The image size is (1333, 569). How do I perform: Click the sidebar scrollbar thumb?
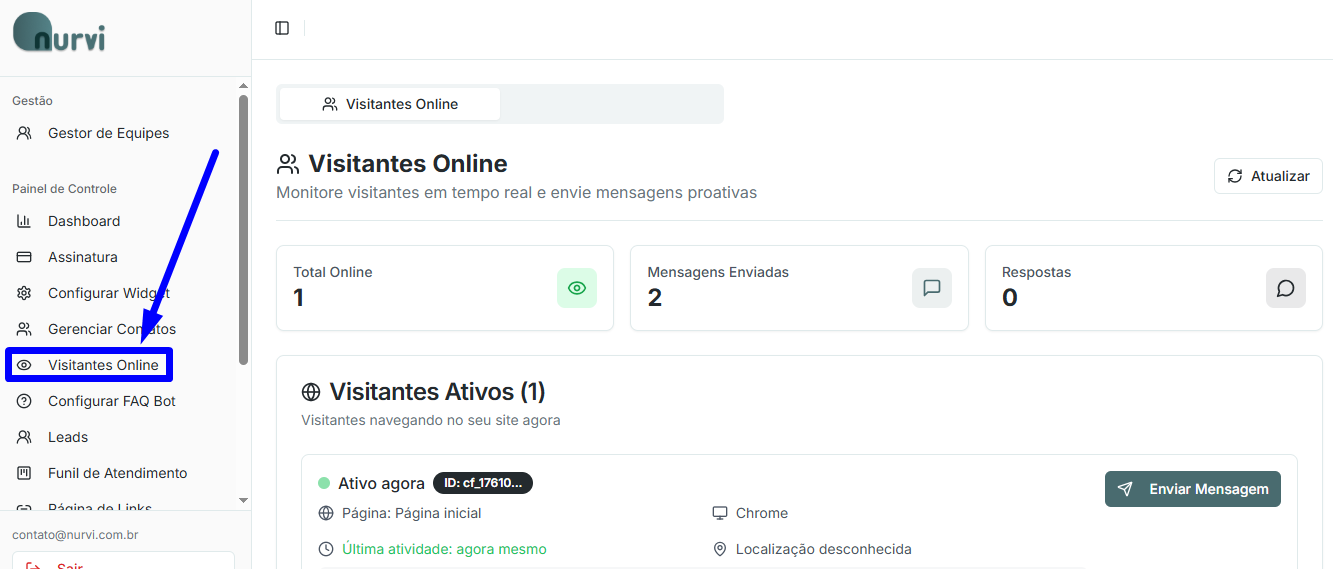pos(243,230)
